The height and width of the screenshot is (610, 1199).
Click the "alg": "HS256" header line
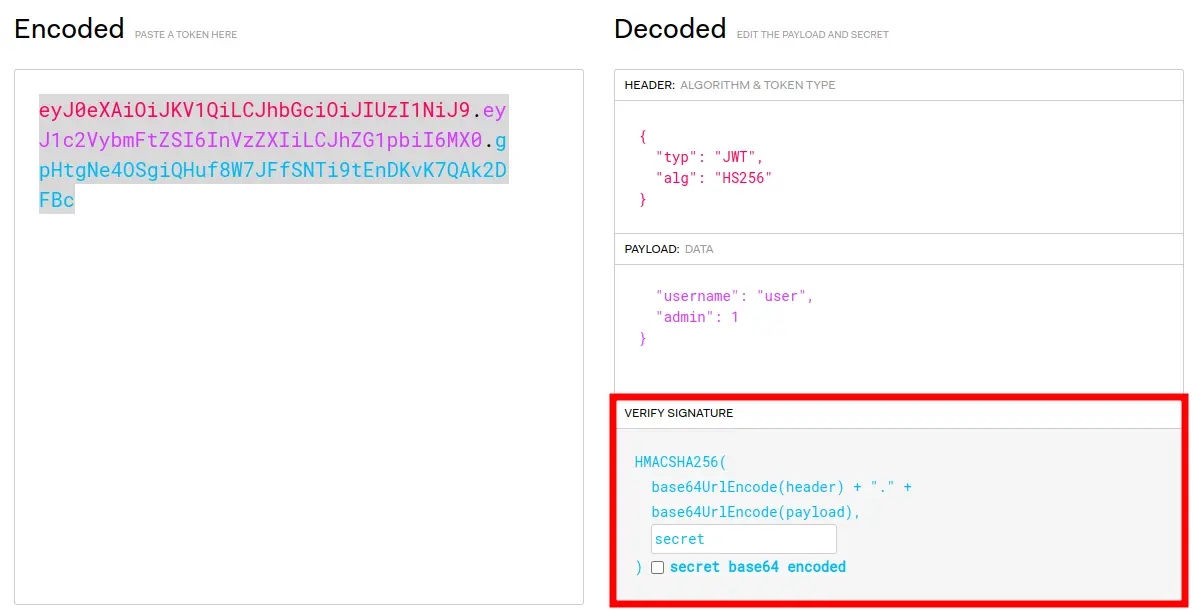tap(713, 177)
